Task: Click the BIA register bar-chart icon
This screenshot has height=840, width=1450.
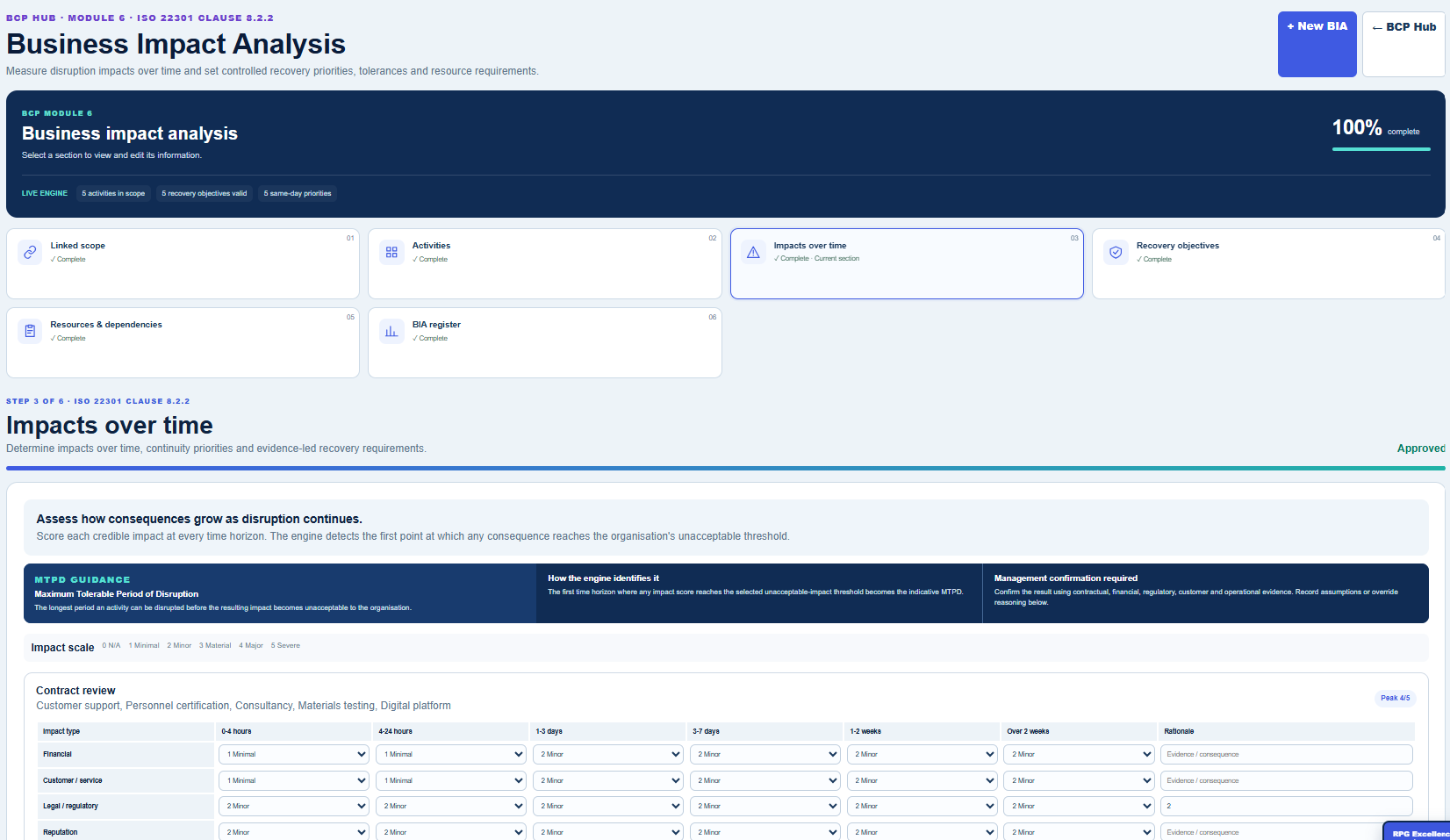Action: pyautogui.click(x=391, y=331)
